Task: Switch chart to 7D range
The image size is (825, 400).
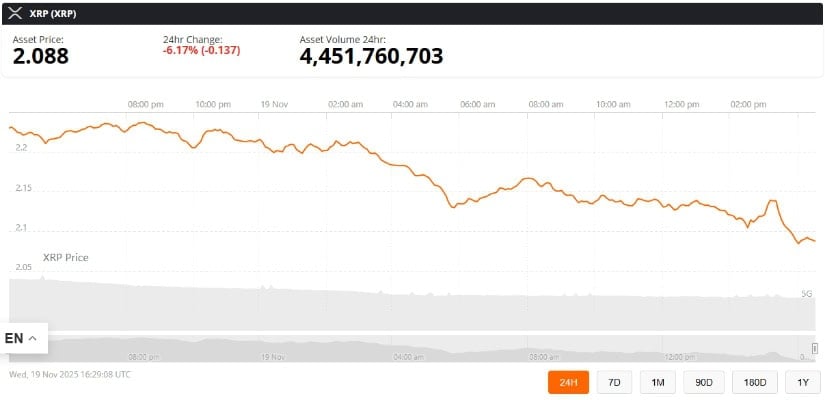Action: [x=614, y=381]
